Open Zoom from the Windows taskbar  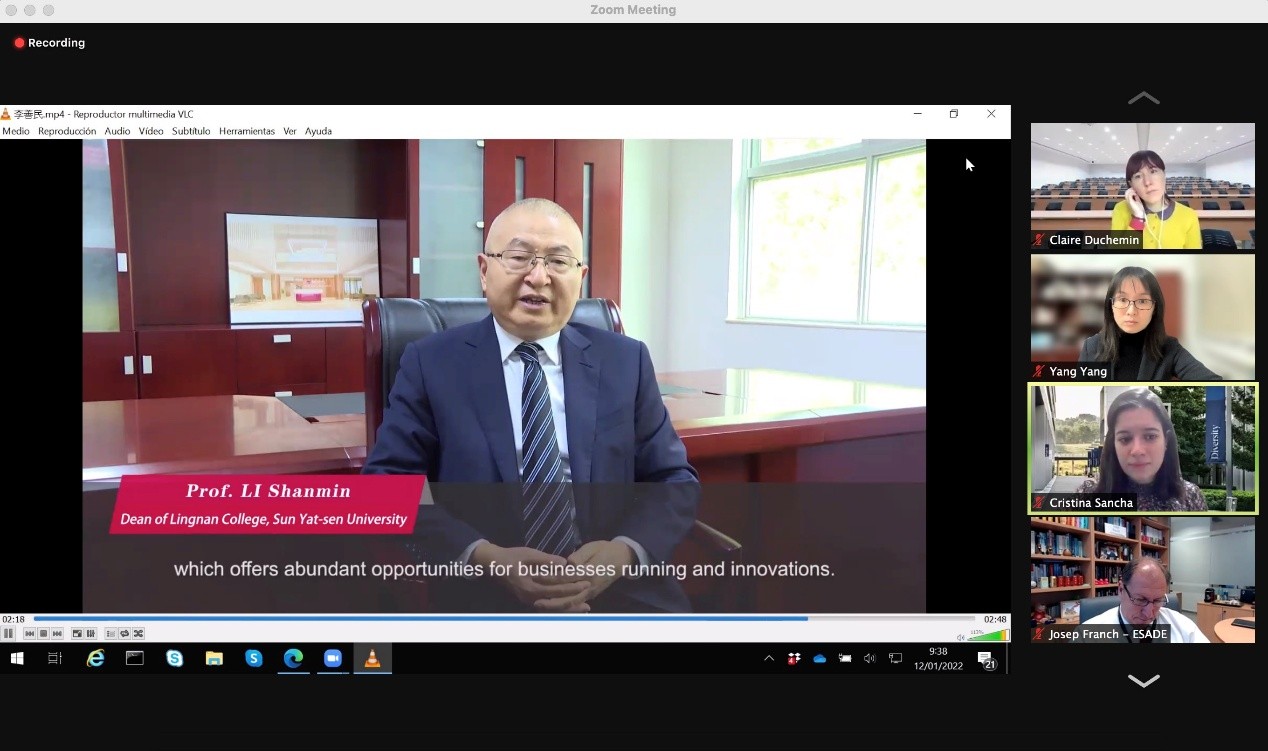(x=333, y=658)
